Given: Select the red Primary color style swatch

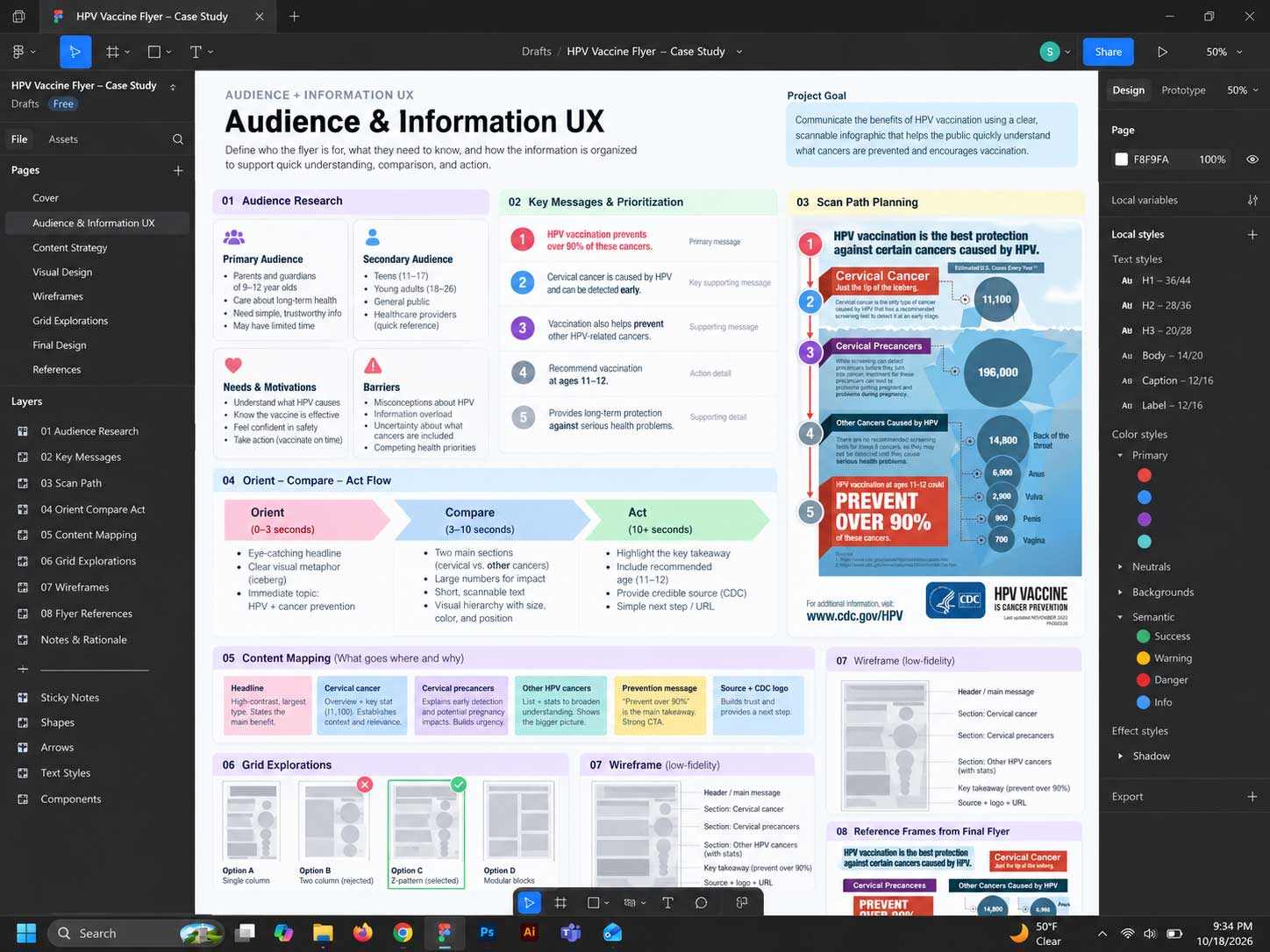Looking at the screenshot, I should click(x=1144, y=475).
